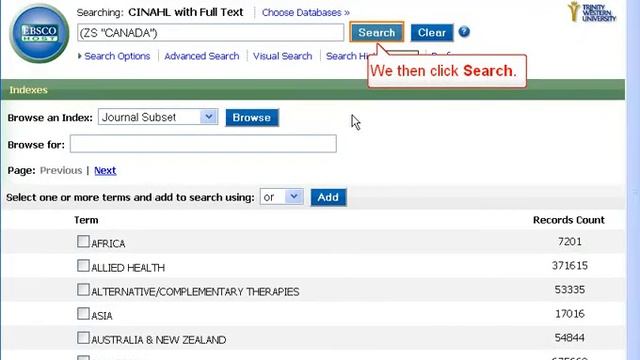Click the AUSTRALIA & NEW ZEALAND term label
Screen dimensions: 640x360
click(158, 340)
